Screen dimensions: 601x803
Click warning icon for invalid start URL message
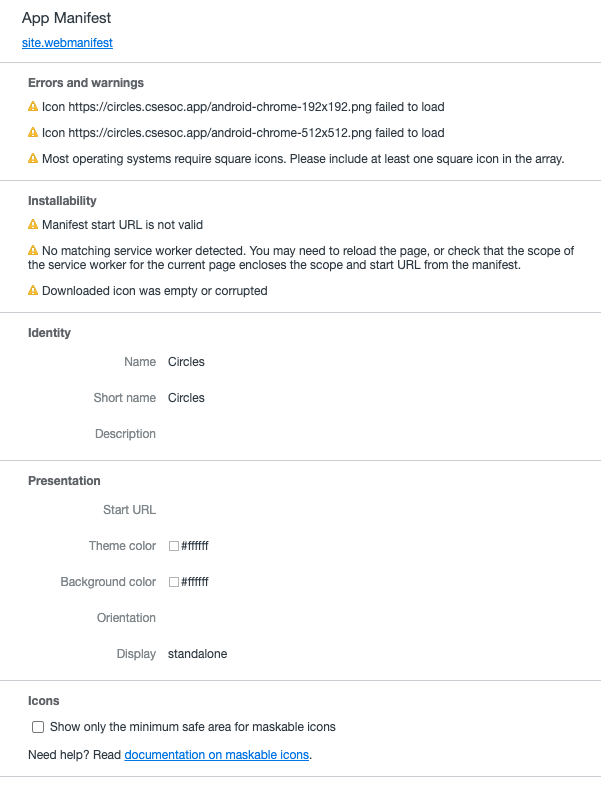click(x=31, y=225)
